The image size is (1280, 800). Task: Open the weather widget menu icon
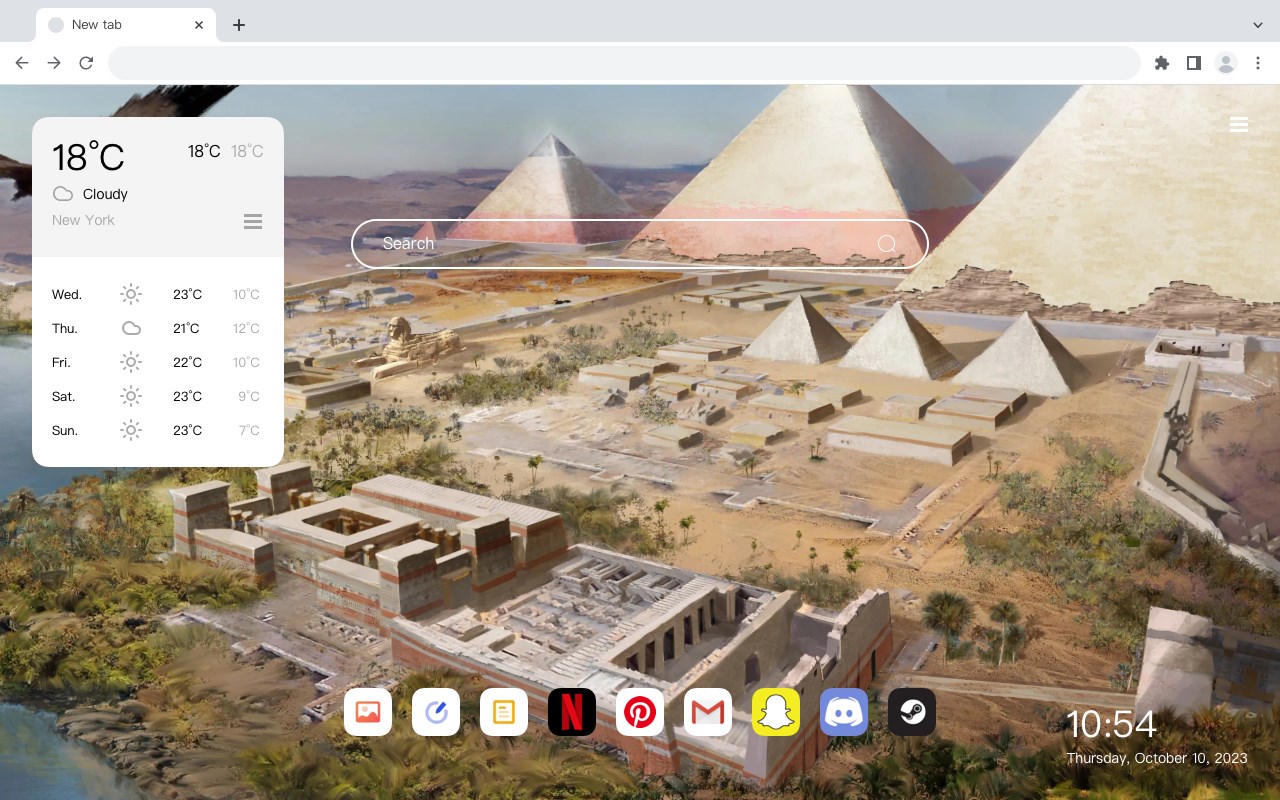[x=253, y=221]
